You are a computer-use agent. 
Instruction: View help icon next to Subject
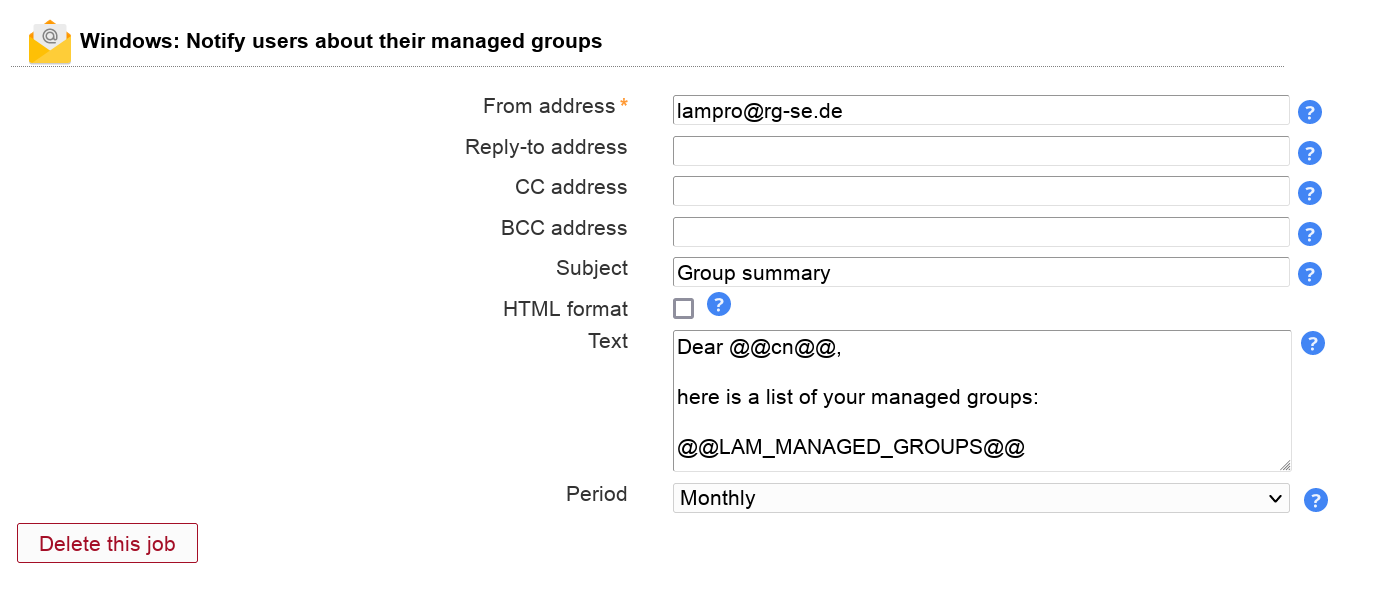(x=1309, y=274)
